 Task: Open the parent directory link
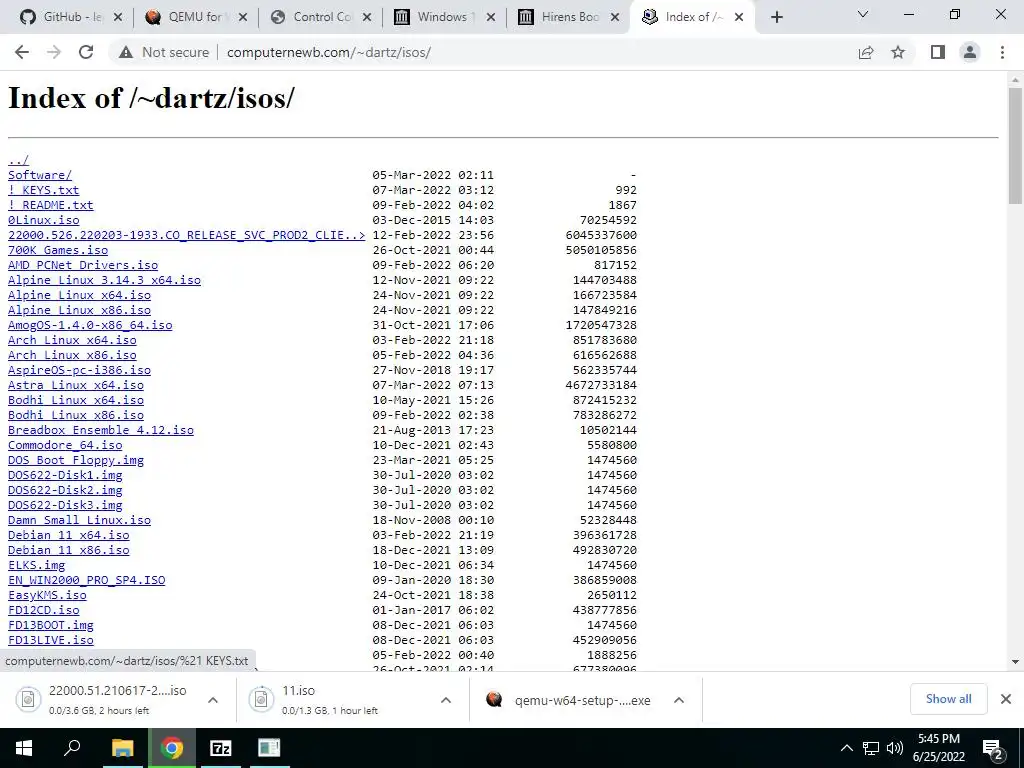[18, 160]
